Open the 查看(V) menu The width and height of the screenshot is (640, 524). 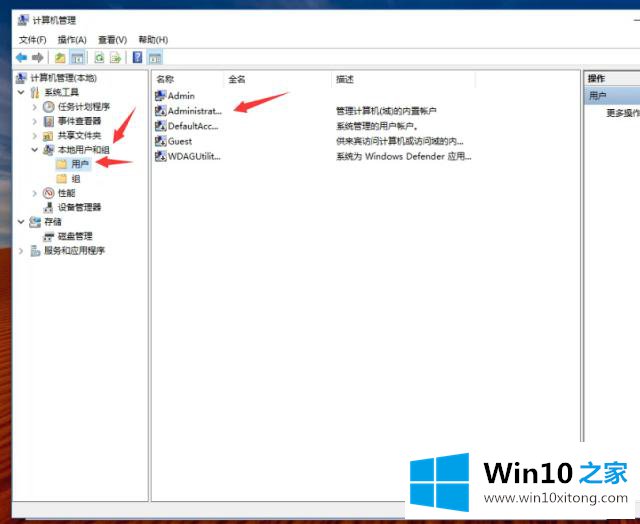point(113,40)
